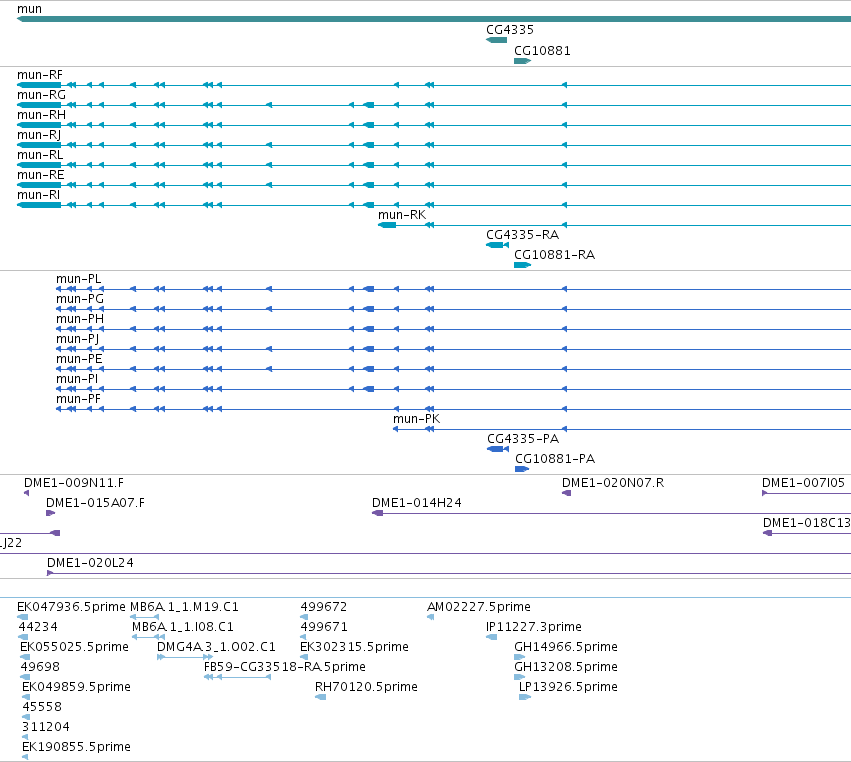Select the LP13926.5prime arrow glyph
Viewport: 851px width, 762px height.
[525, 697]
